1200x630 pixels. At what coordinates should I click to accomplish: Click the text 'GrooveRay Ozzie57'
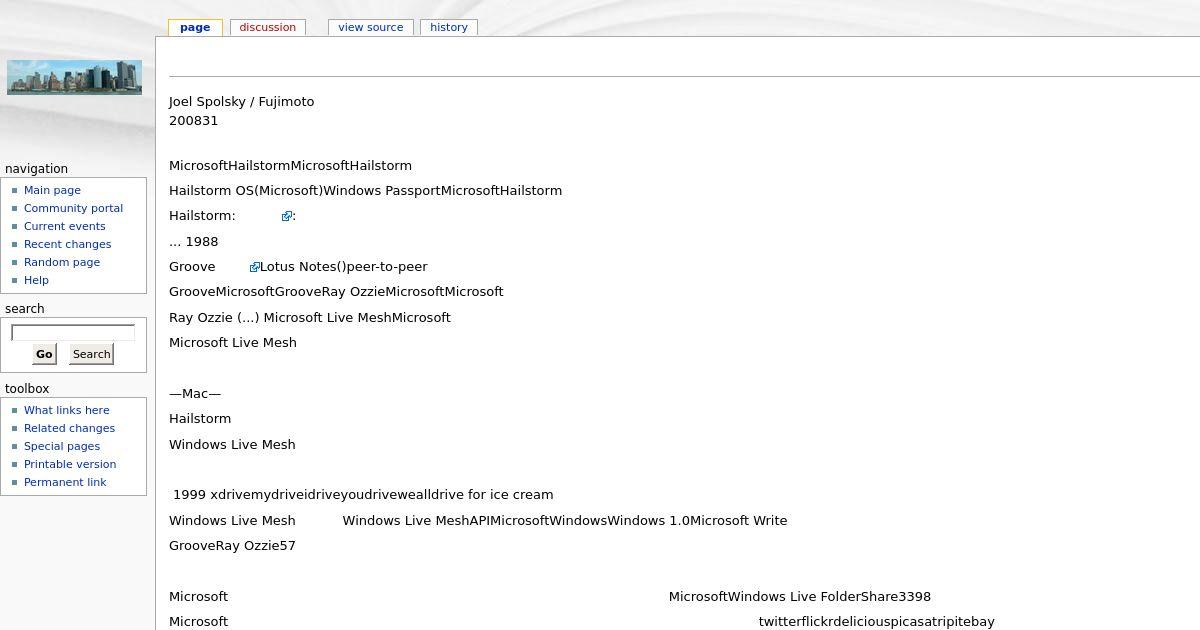(x=232, y=545)
